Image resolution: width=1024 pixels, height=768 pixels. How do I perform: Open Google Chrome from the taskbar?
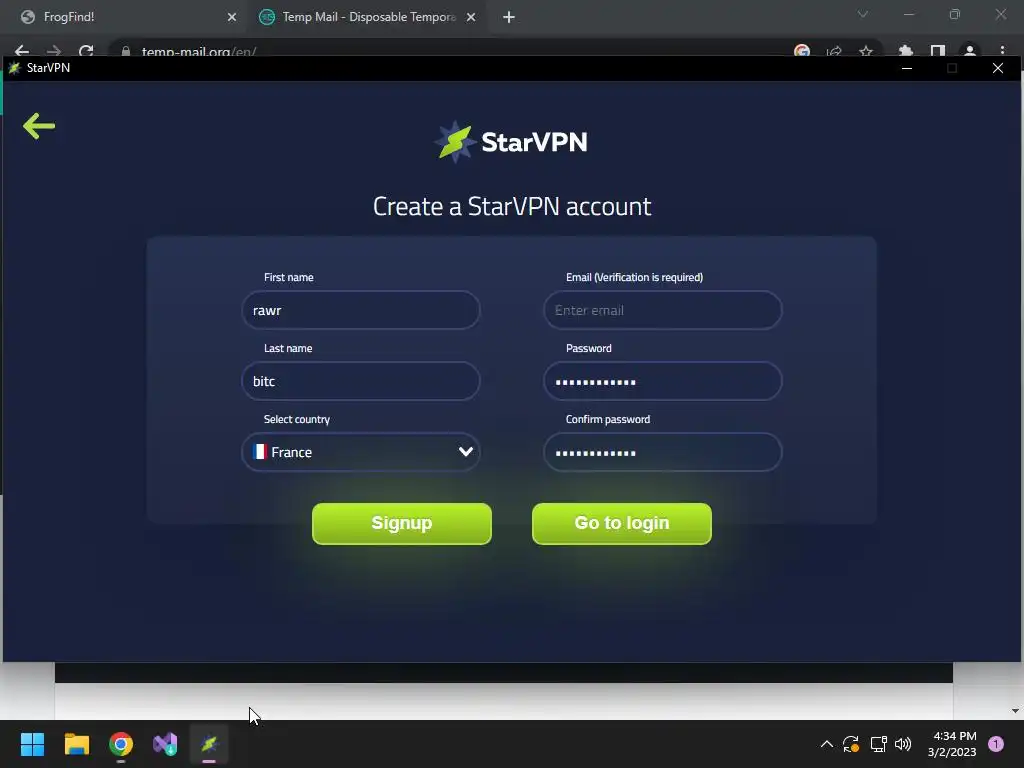(121, 744)
